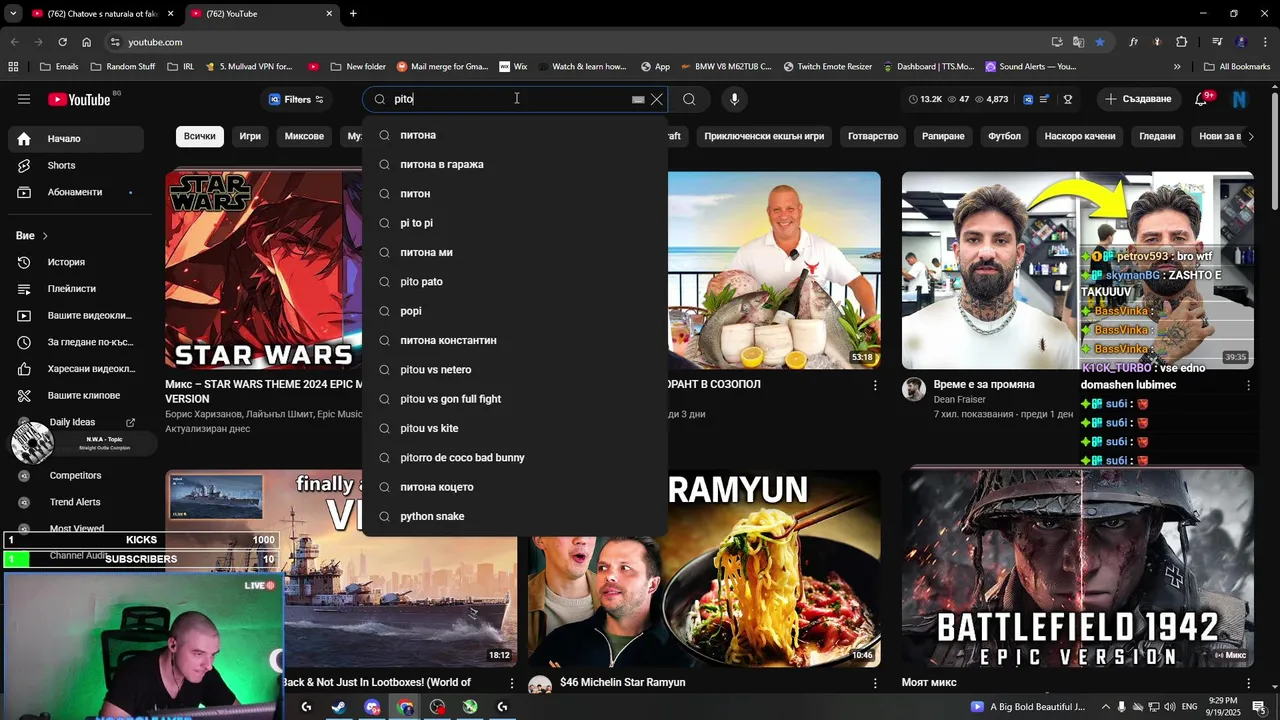Select the Наскоро качени chip

pyautogui.click(x=1080, y=136)
